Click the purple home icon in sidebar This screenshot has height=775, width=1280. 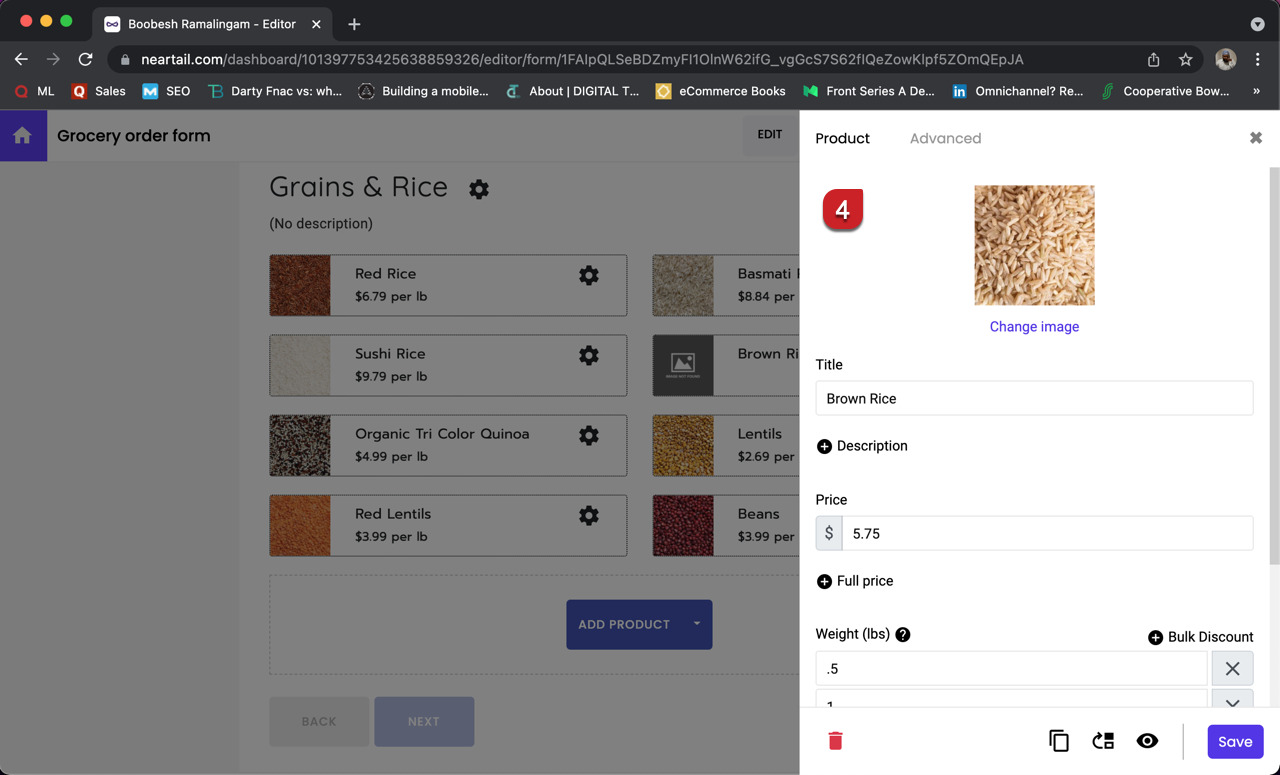click(x=21, y=134)
